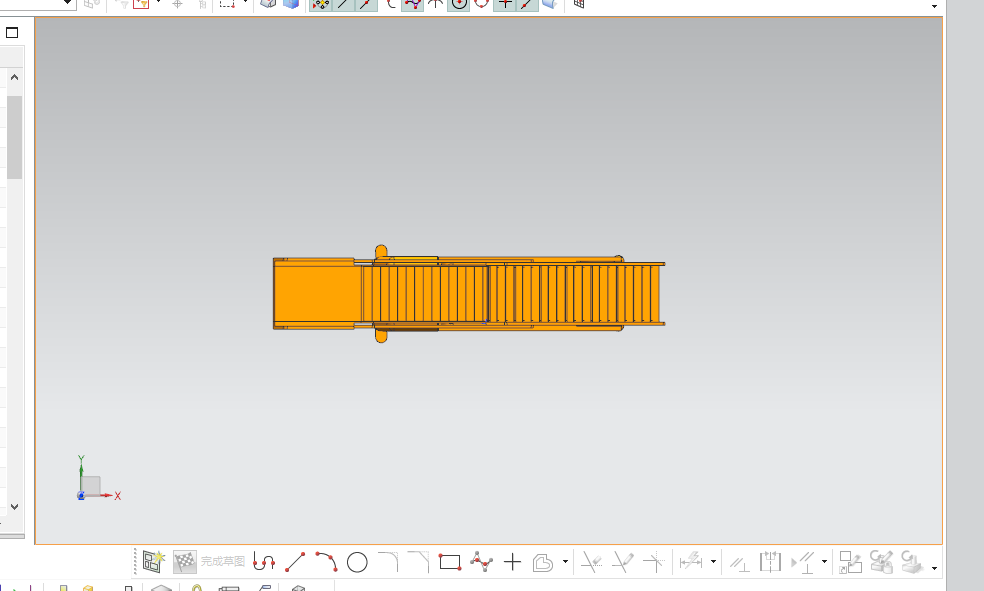984x591 pixels.
Task: Click the Offset Curve tool icon
Action: (x=543, y=562)
